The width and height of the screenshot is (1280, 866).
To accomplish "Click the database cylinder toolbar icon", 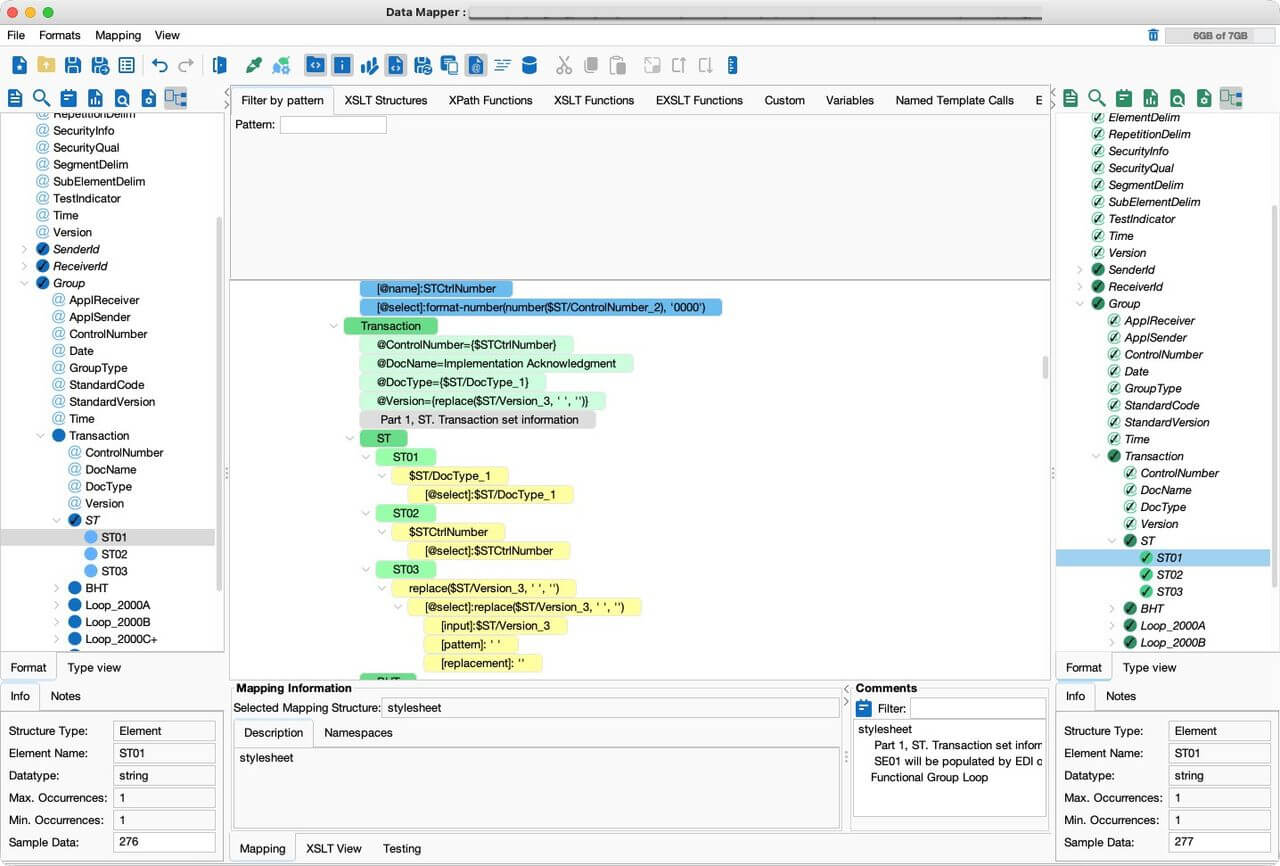I will pyautogui.click(x=530, y=66).
